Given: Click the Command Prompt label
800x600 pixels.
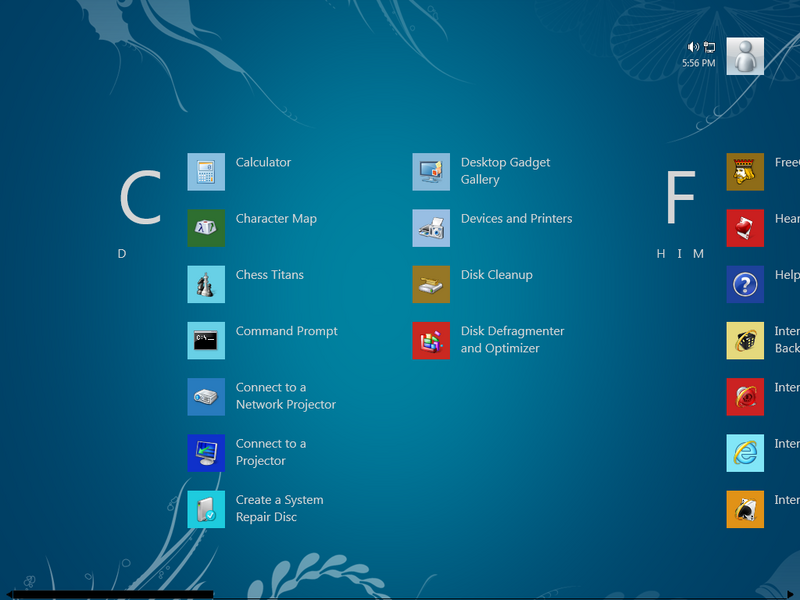Looking at the screenshot, I should pyautogui.click(x=286, y=331).
